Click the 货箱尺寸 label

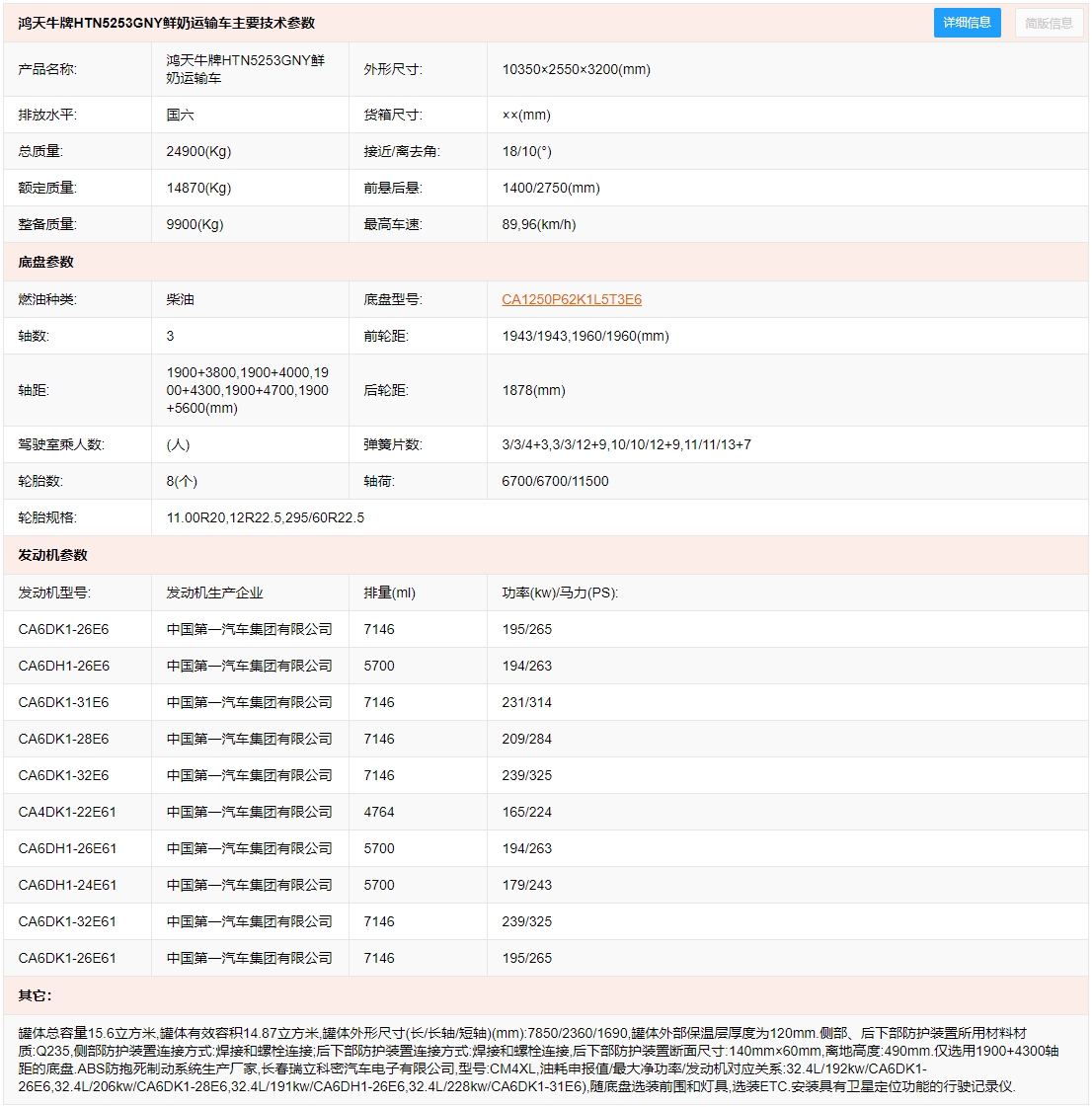click(393, 115)
